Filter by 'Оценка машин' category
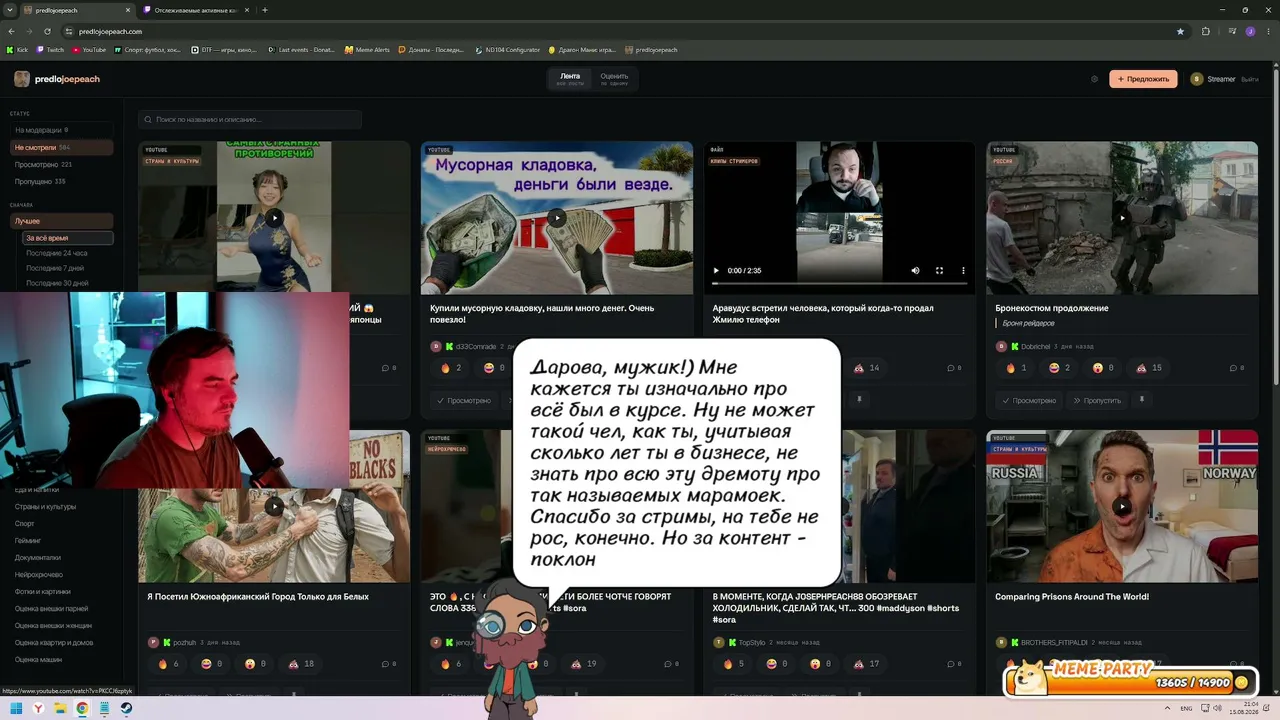1280x720 pixels. tap(38, 659)
